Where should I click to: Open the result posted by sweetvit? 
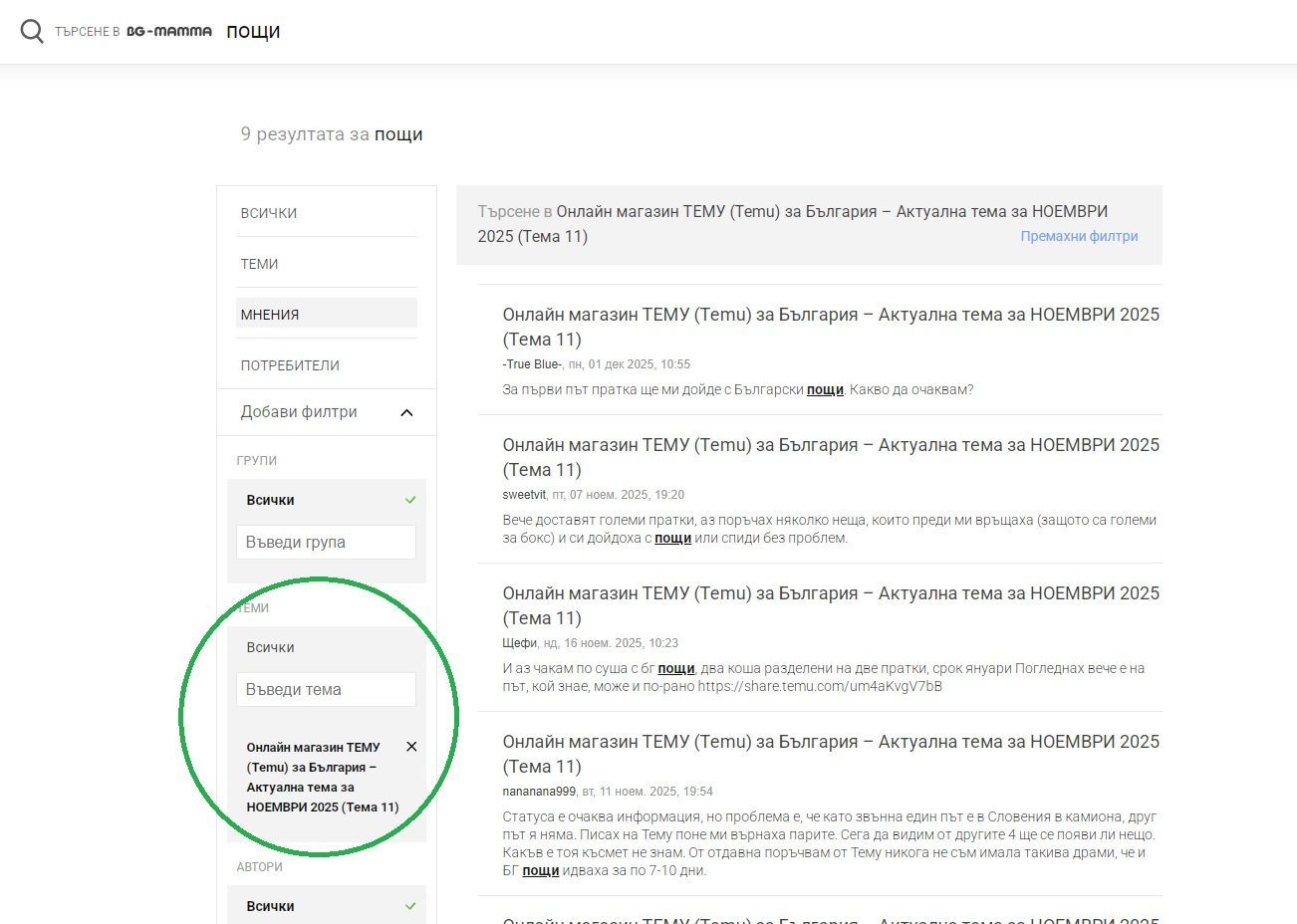pos(830,457)
